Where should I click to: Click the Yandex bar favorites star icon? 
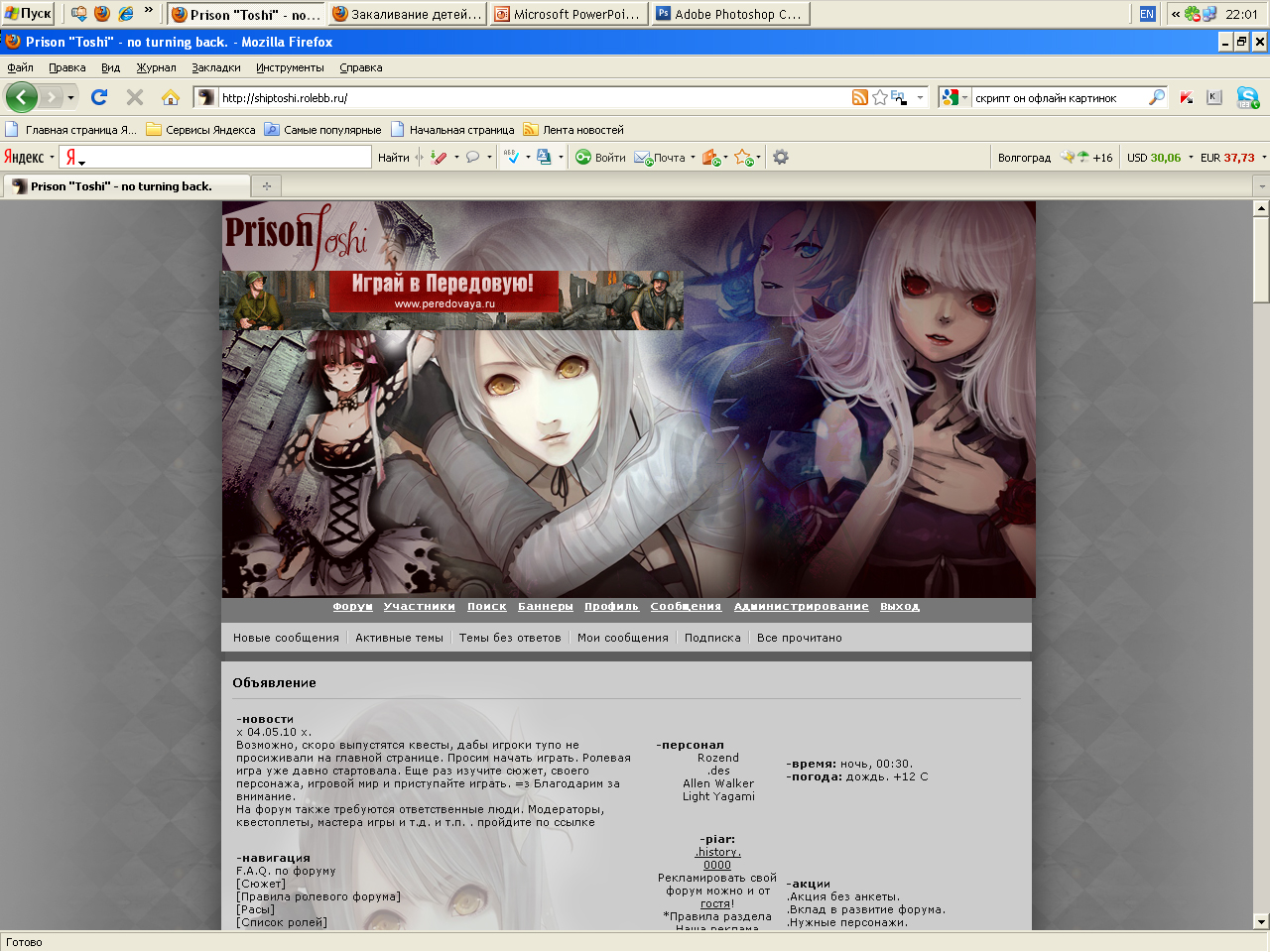[743, 157]
